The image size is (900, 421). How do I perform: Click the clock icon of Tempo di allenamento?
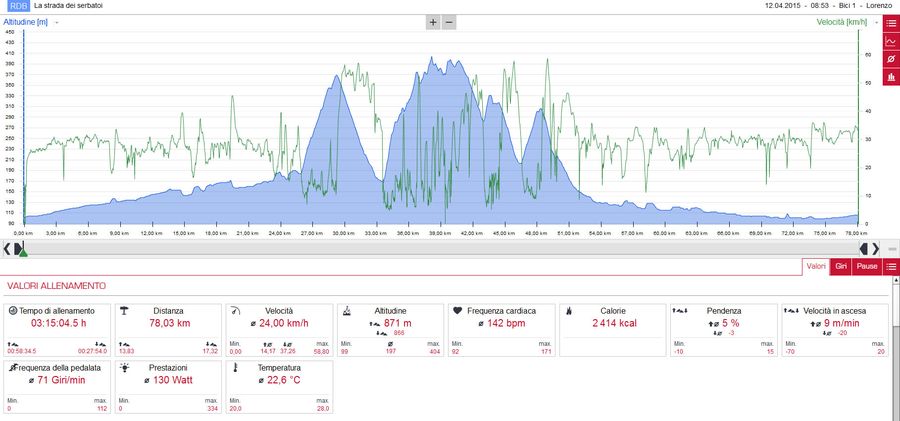[13, 310]
